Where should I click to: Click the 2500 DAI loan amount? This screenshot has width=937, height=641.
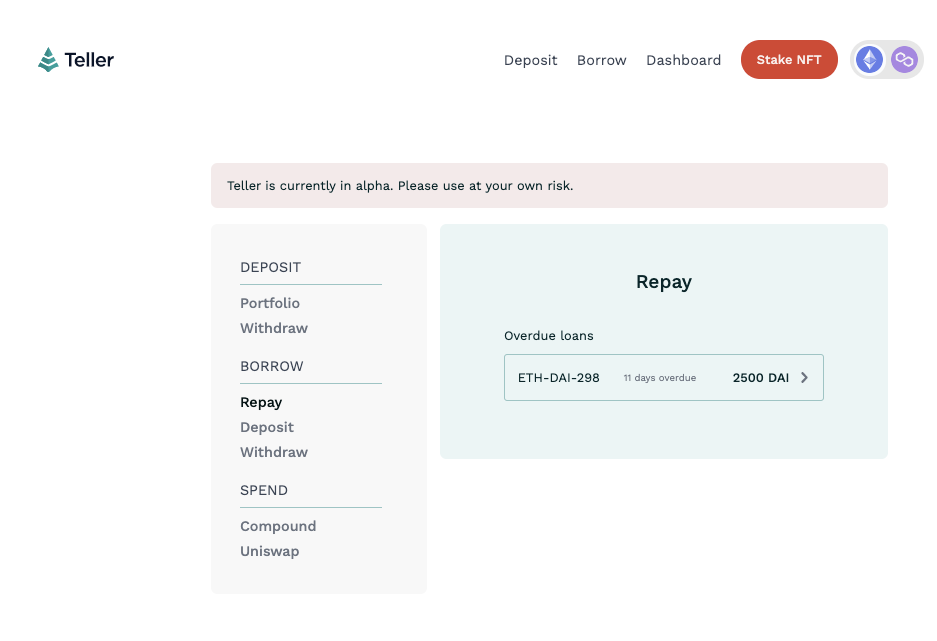coord(761,378)
